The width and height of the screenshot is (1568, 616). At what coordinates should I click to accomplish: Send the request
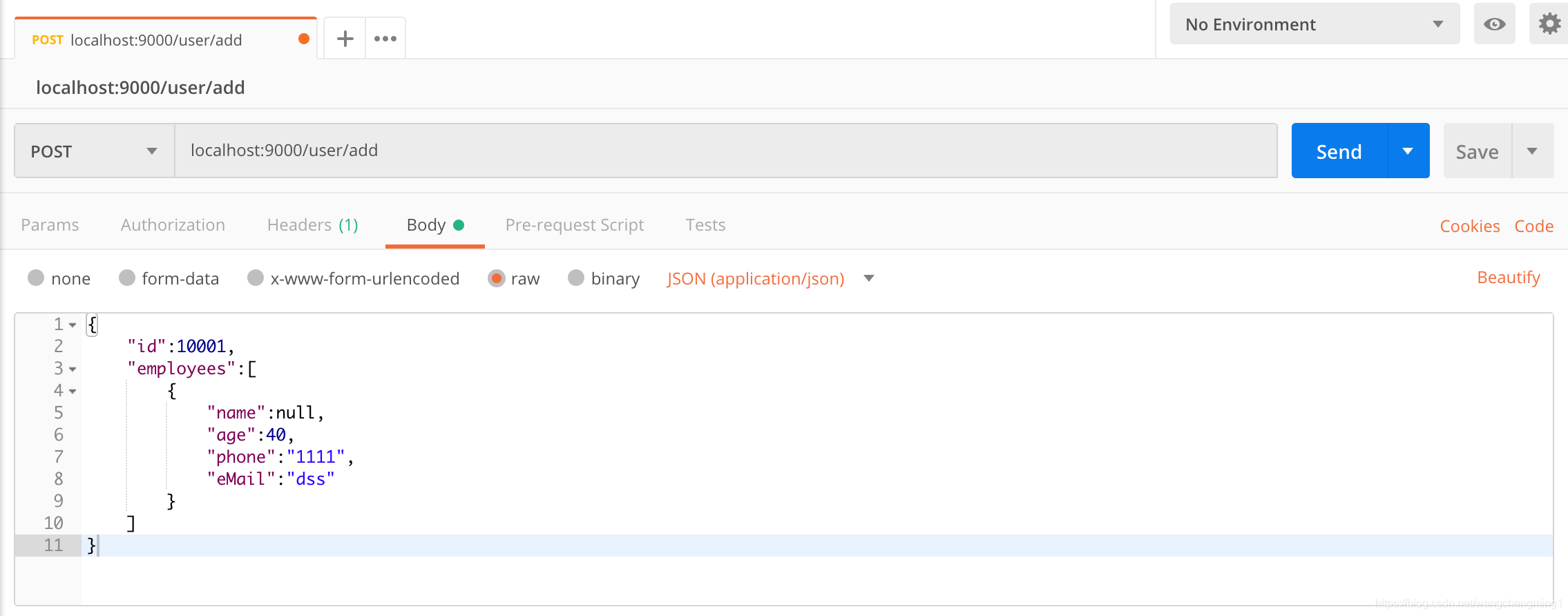1339,151
